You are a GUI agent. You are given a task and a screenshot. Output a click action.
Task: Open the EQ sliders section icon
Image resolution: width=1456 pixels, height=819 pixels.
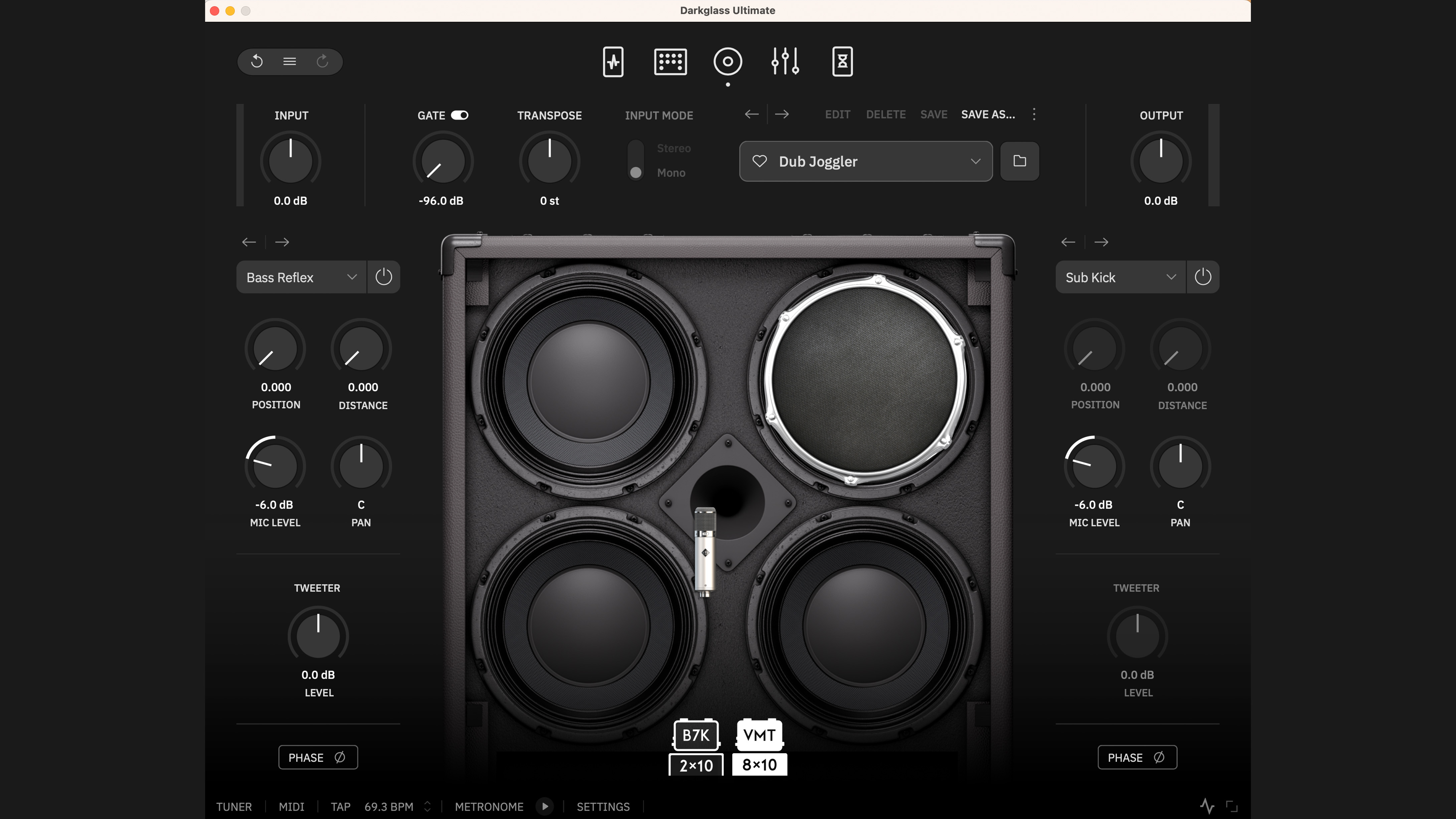tap(785, 61)
